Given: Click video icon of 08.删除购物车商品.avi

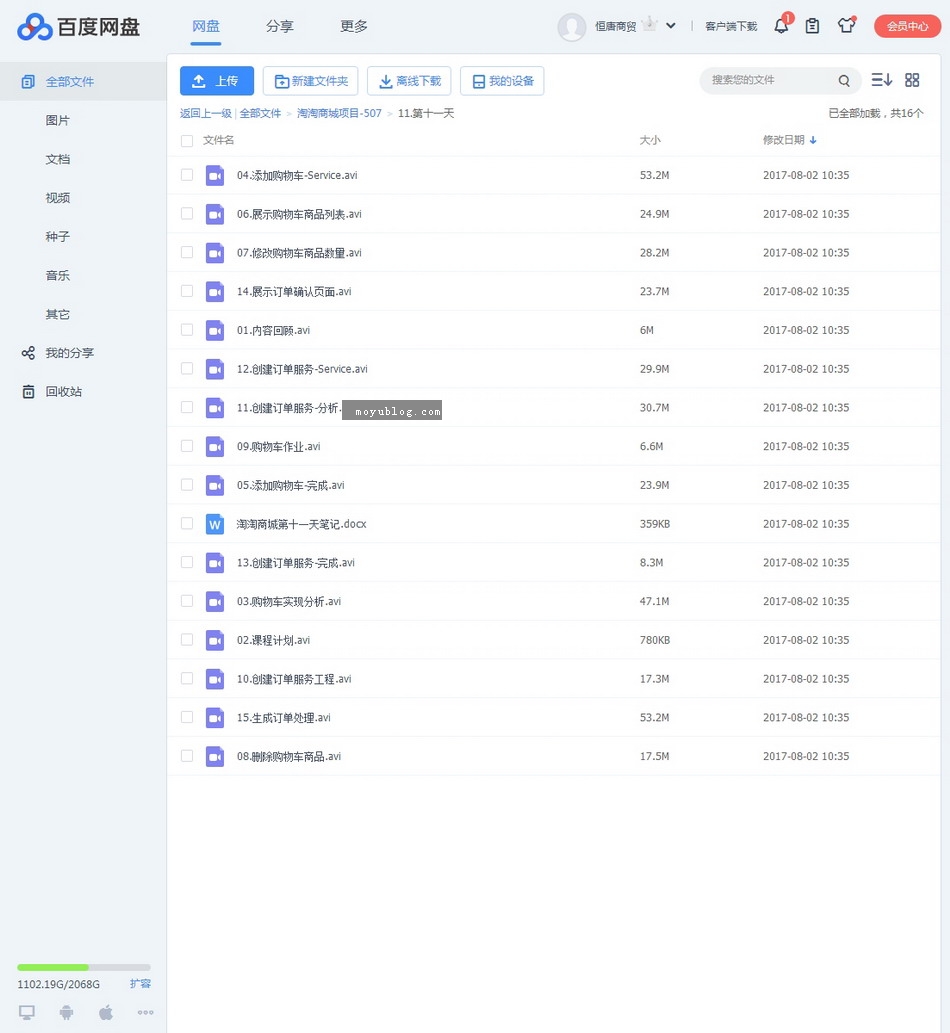Looking at the screenshot, I should [215, 756].
